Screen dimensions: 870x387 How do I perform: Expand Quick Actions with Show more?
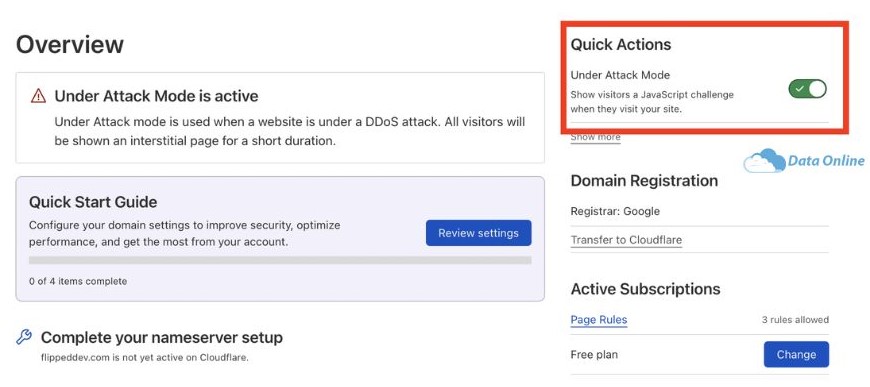click(595, 137)
